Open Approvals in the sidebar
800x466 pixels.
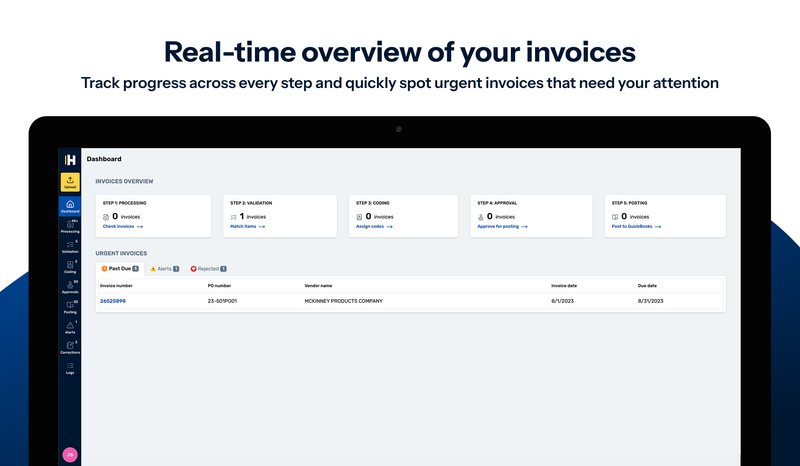click(x=70, y=287)
